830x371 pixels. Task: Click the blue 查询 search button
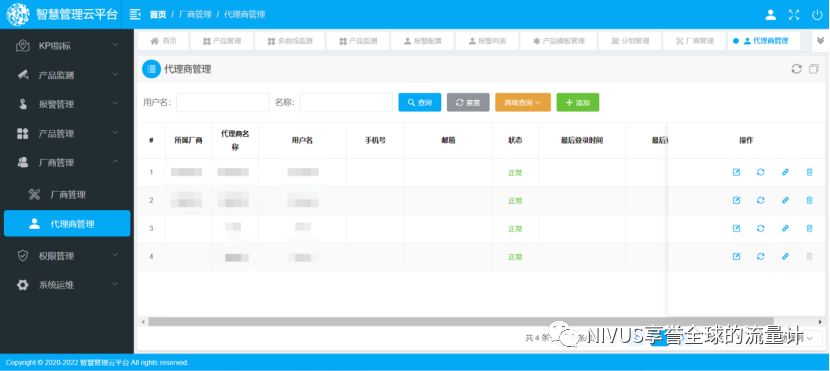pyautogui.click(x=419, y=103)
